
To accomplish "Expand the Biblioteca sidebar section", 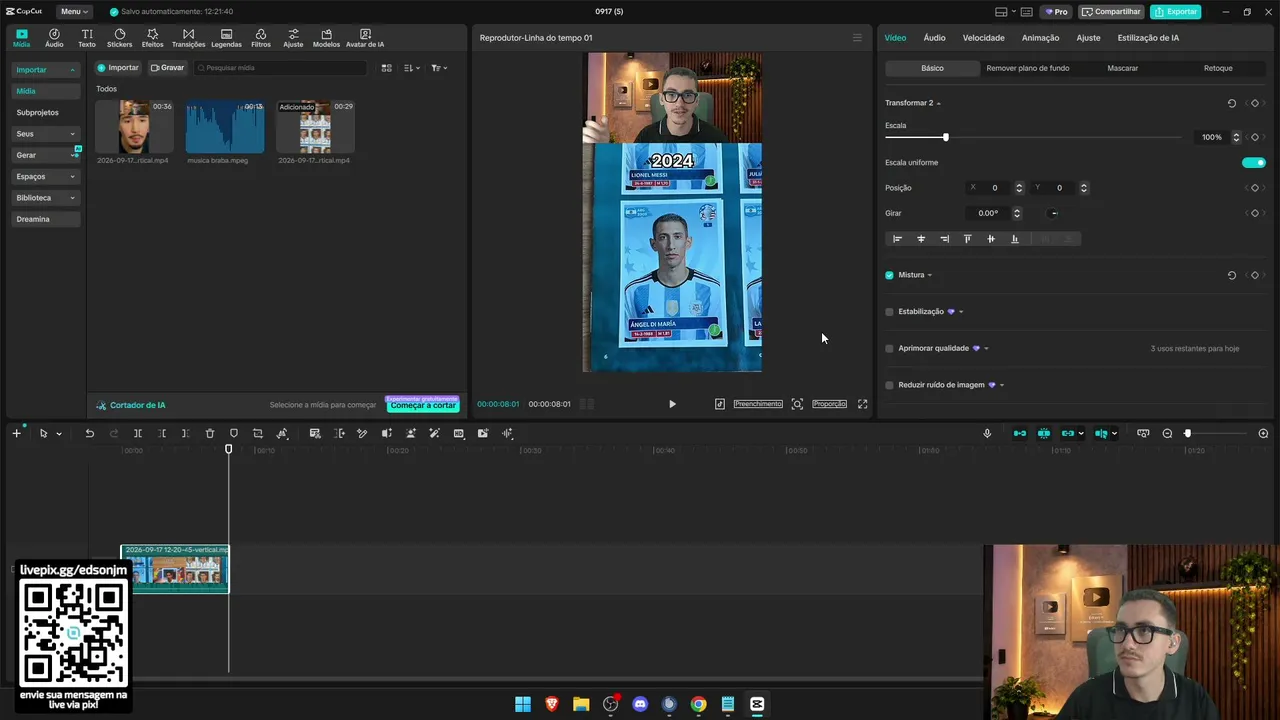I will tap(45, 198).
